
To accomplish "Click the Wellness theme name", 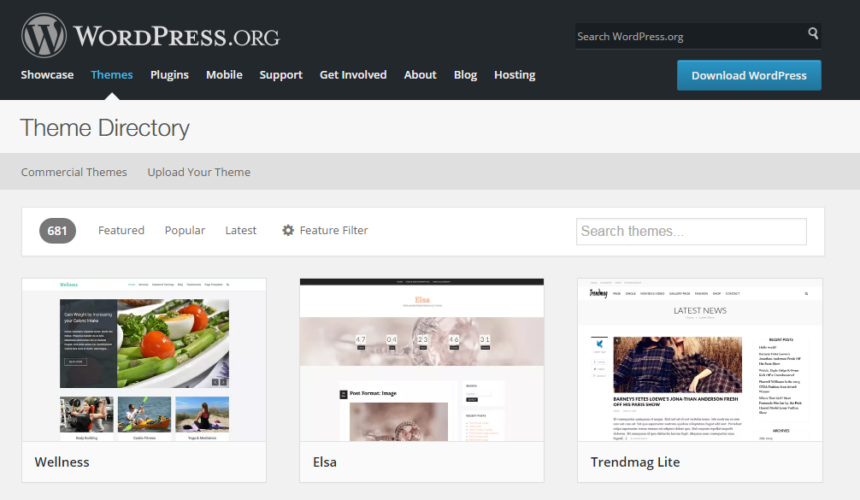I will (x=62, y=462).
